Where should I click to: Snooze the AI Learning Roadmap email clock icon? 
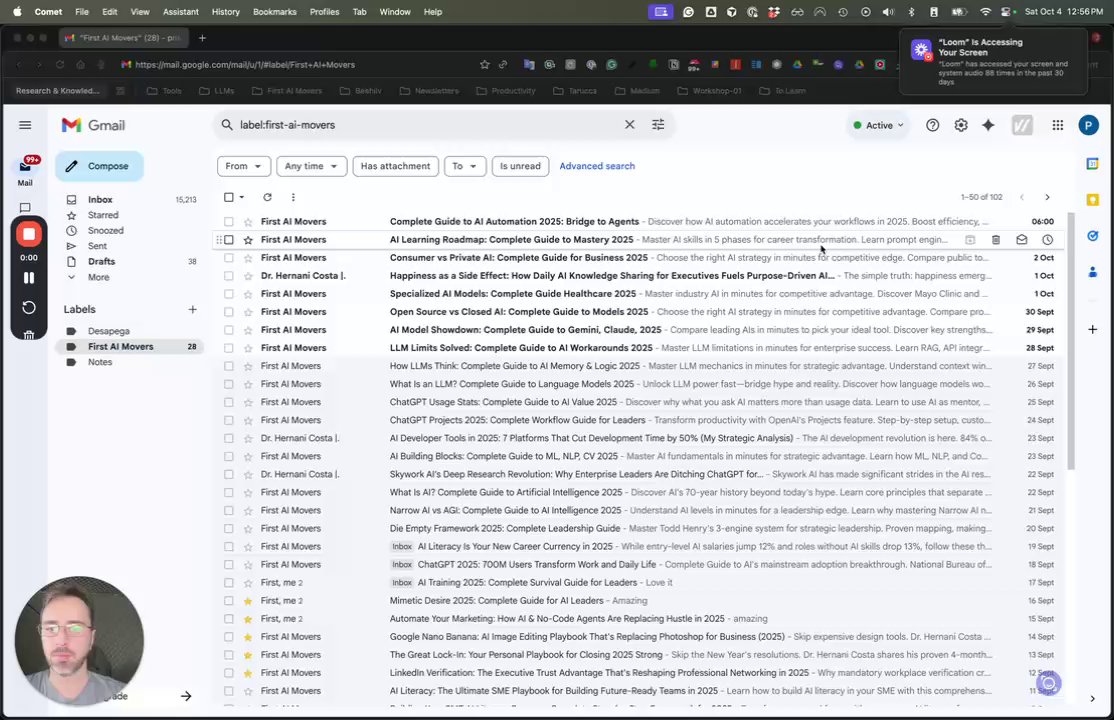[1047, 240]
